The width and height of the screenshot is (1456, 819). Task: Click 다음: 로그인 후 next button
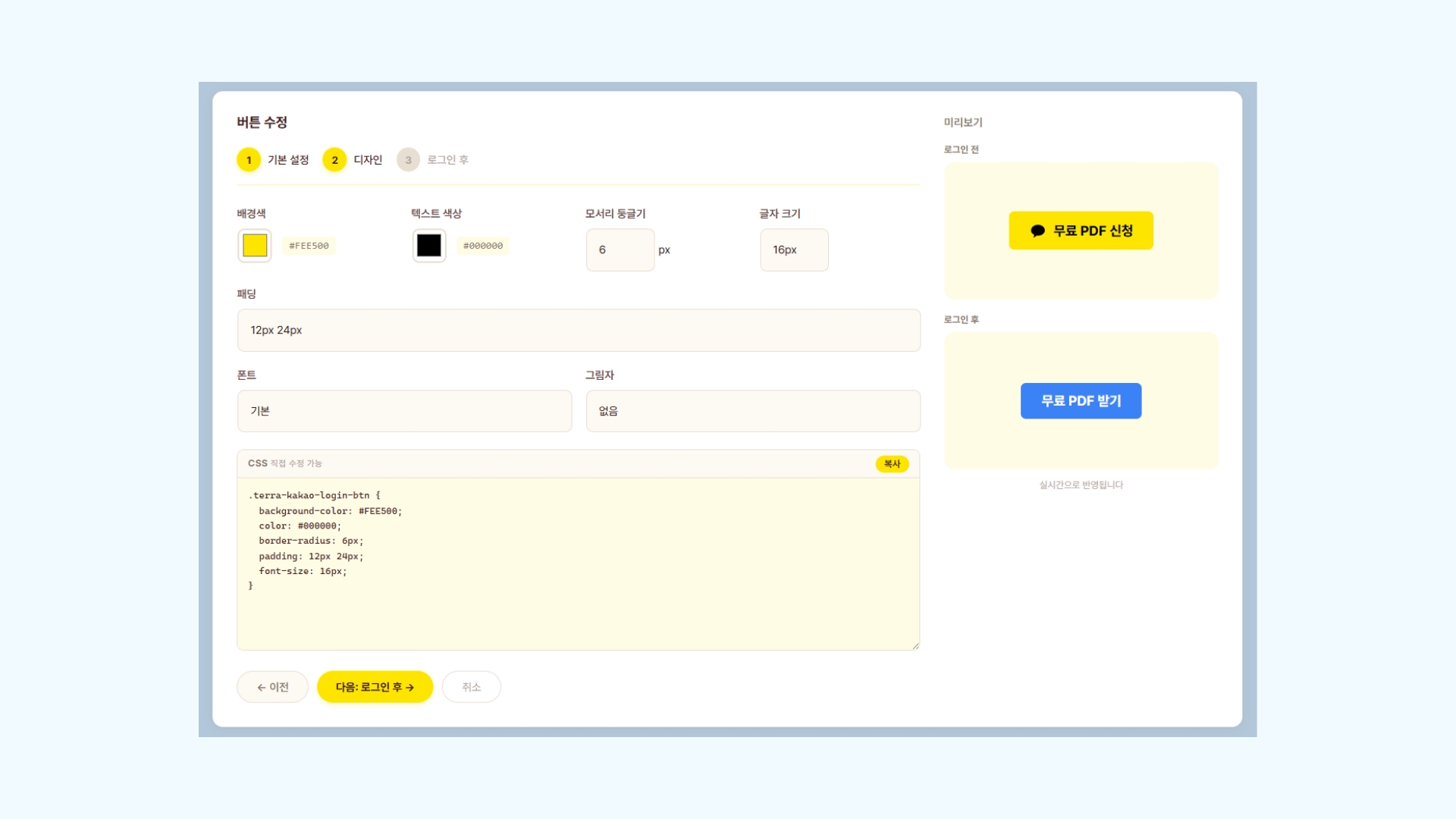375,687
